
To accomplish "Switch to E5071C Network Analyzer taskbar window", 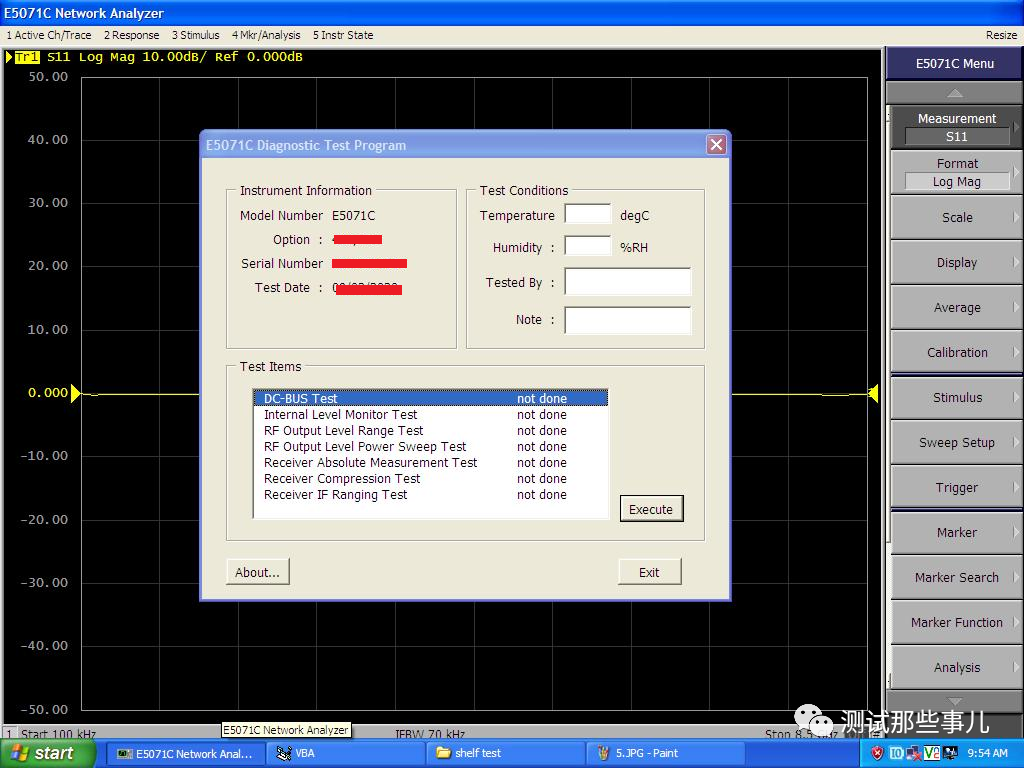I will click(185, 753).
